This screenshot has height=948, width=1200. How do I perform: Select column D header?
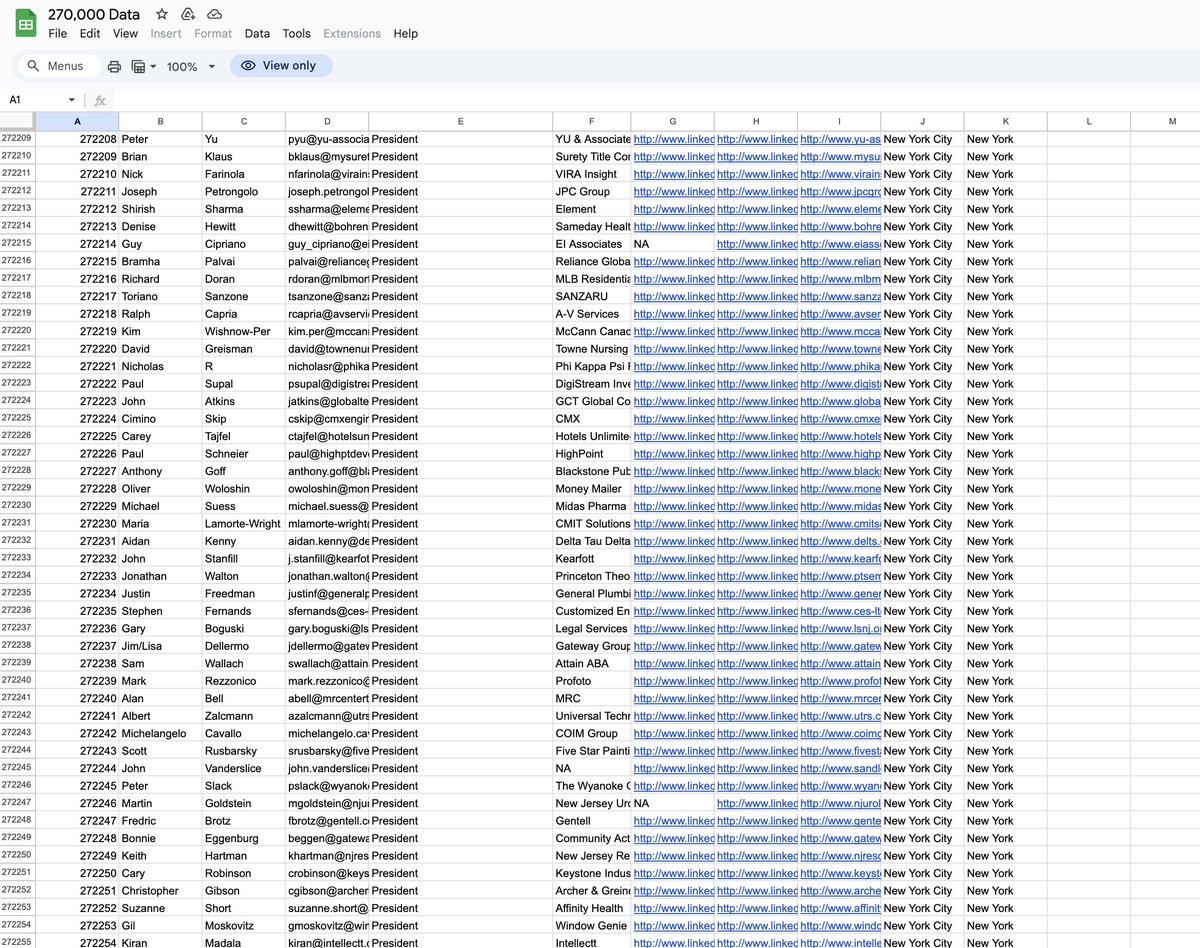pyautogui.click(x=326, y=122)
